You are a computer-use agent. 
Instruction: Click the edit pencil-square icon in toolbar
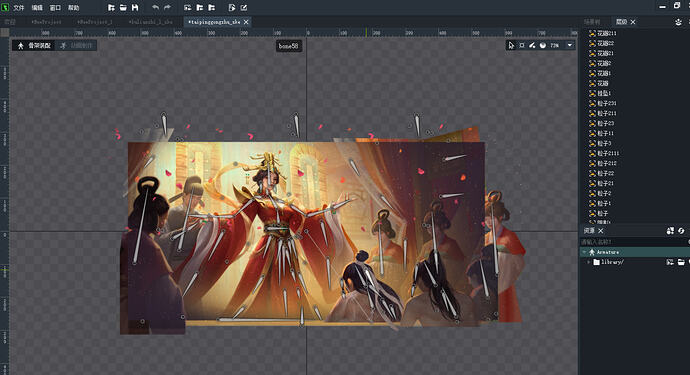tap(244, 7)
